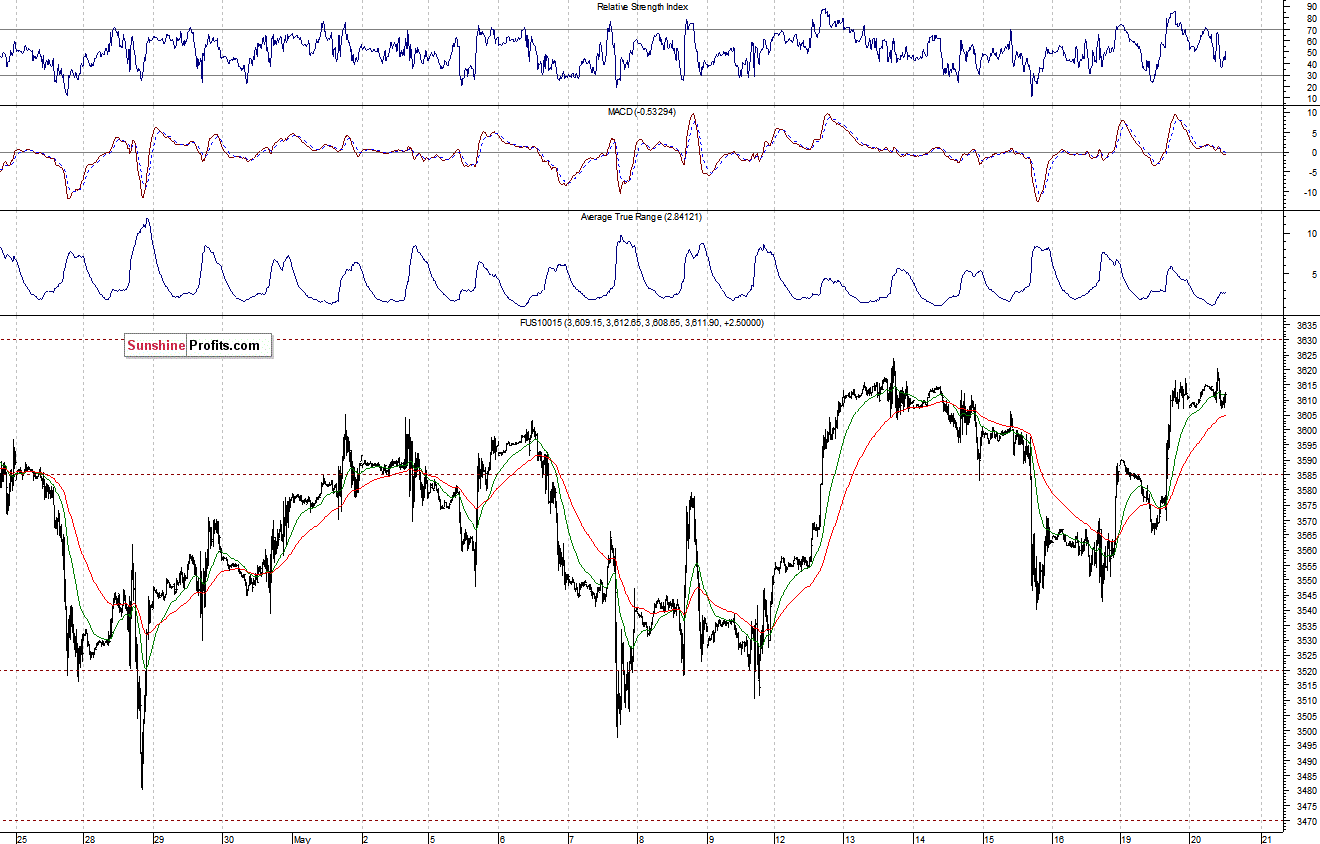The width and height of the screenshot is (1320, 844).
Task: Click the Relative Strength Index panel title
Action: (x=642, y=7)
